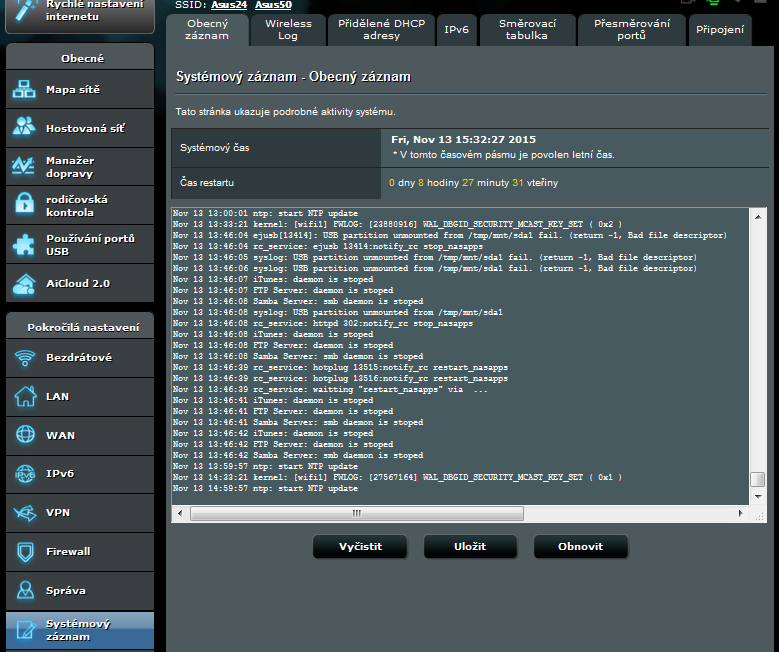Open the Asus24 SSID link

(x=229, y=5)
